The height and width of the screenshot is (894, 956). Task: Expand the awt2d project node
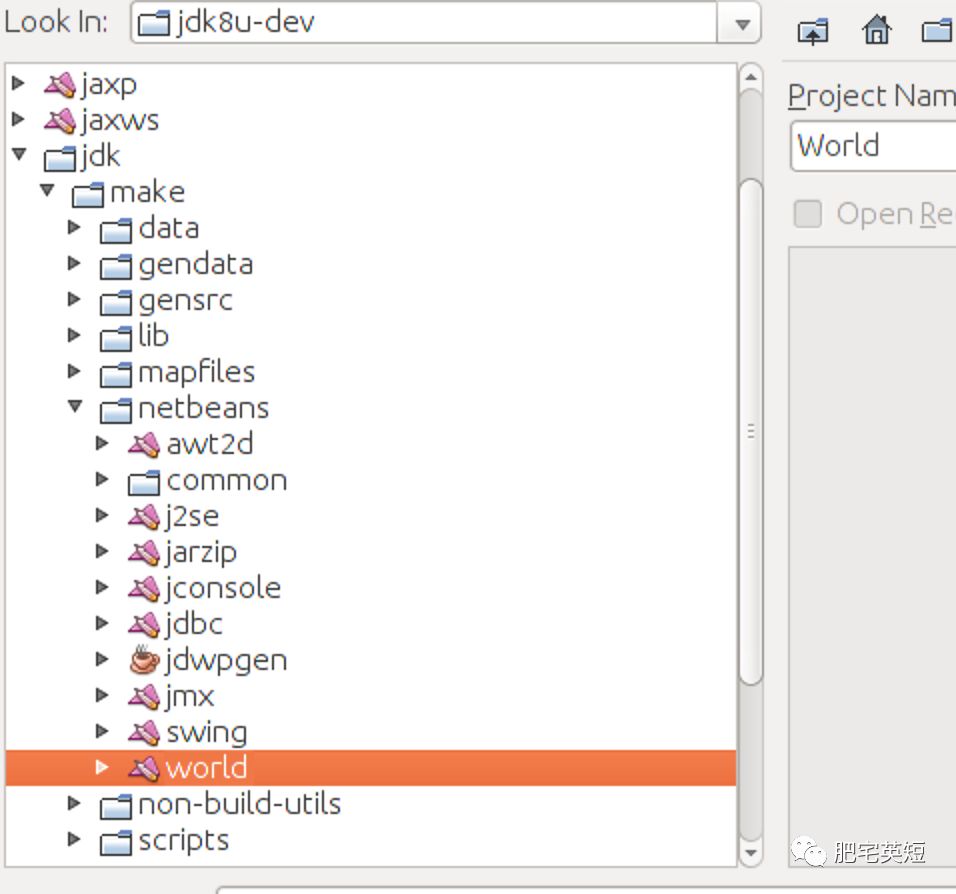point(102,443)
